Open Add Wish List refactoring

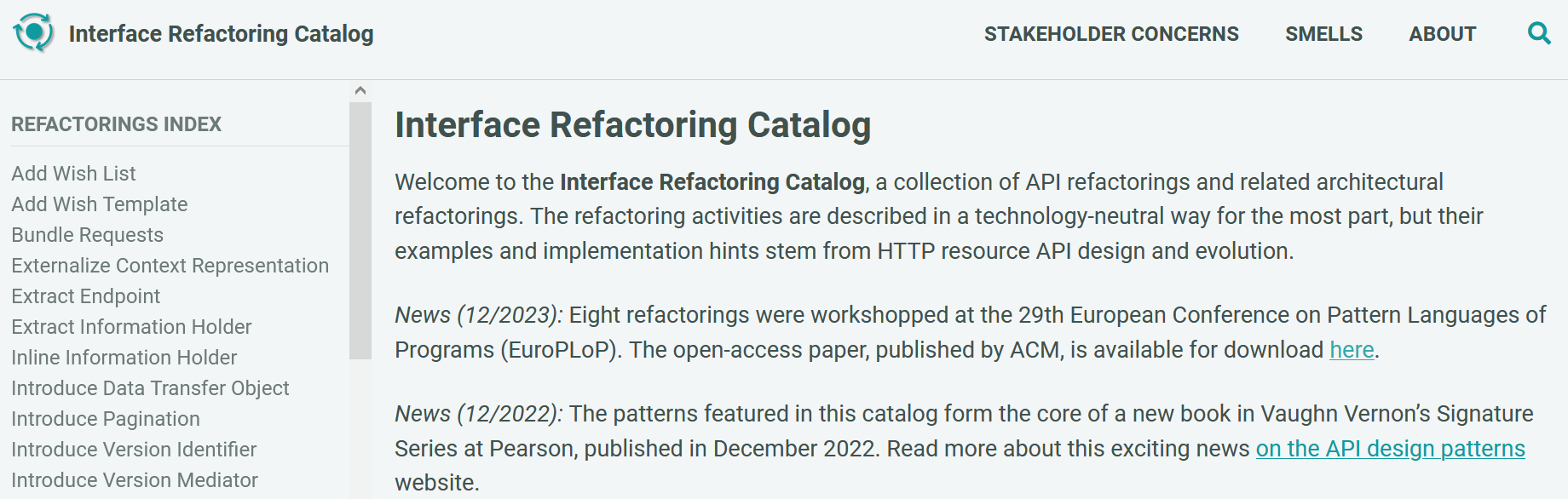pos(74,174)
